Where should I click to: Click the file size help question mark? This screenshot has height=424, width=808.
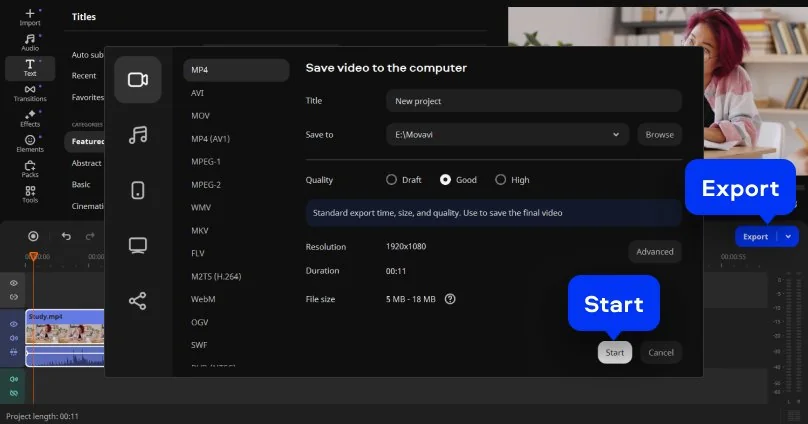click(x=450, y=299)
